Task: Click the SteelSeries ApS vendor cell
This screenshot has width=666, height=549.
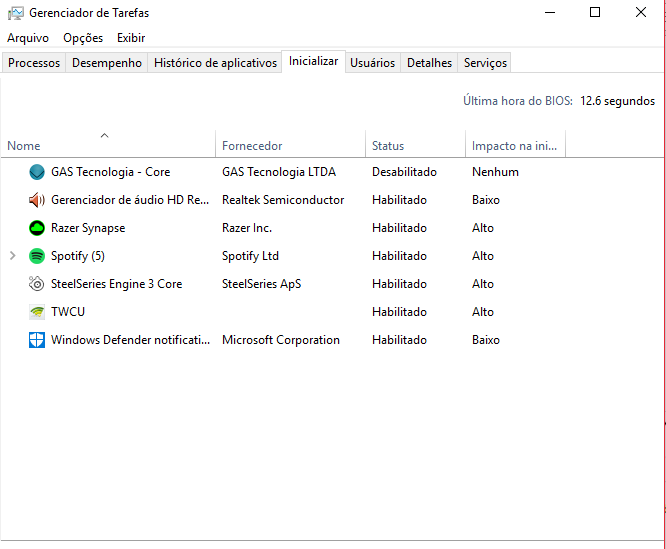Action: point(262,284)
